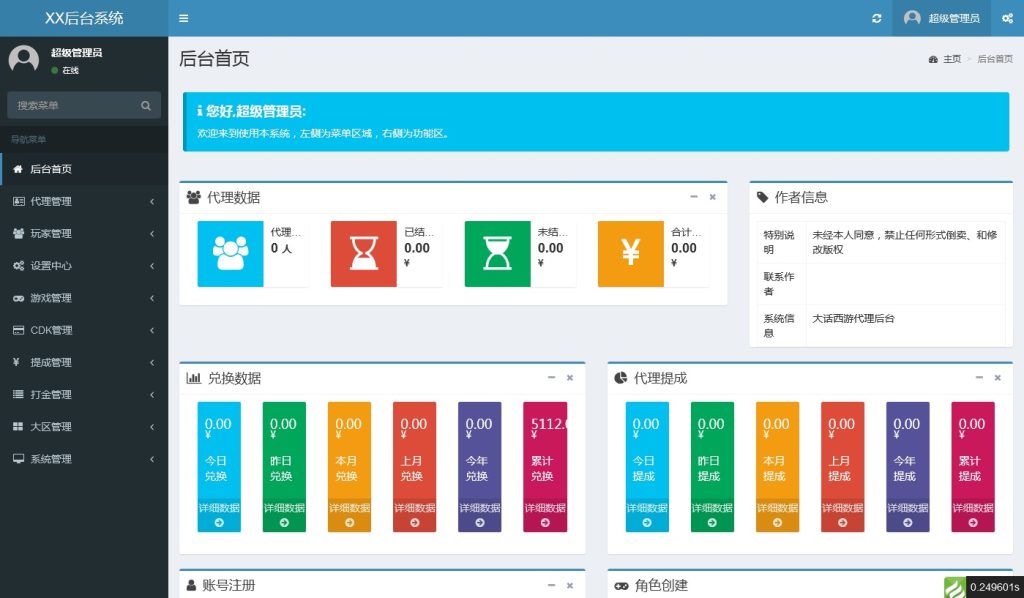Screen dimensions: 1024x598
Task: Click the hamburger menu to collapse the sidebar
Action: (183, 18)
